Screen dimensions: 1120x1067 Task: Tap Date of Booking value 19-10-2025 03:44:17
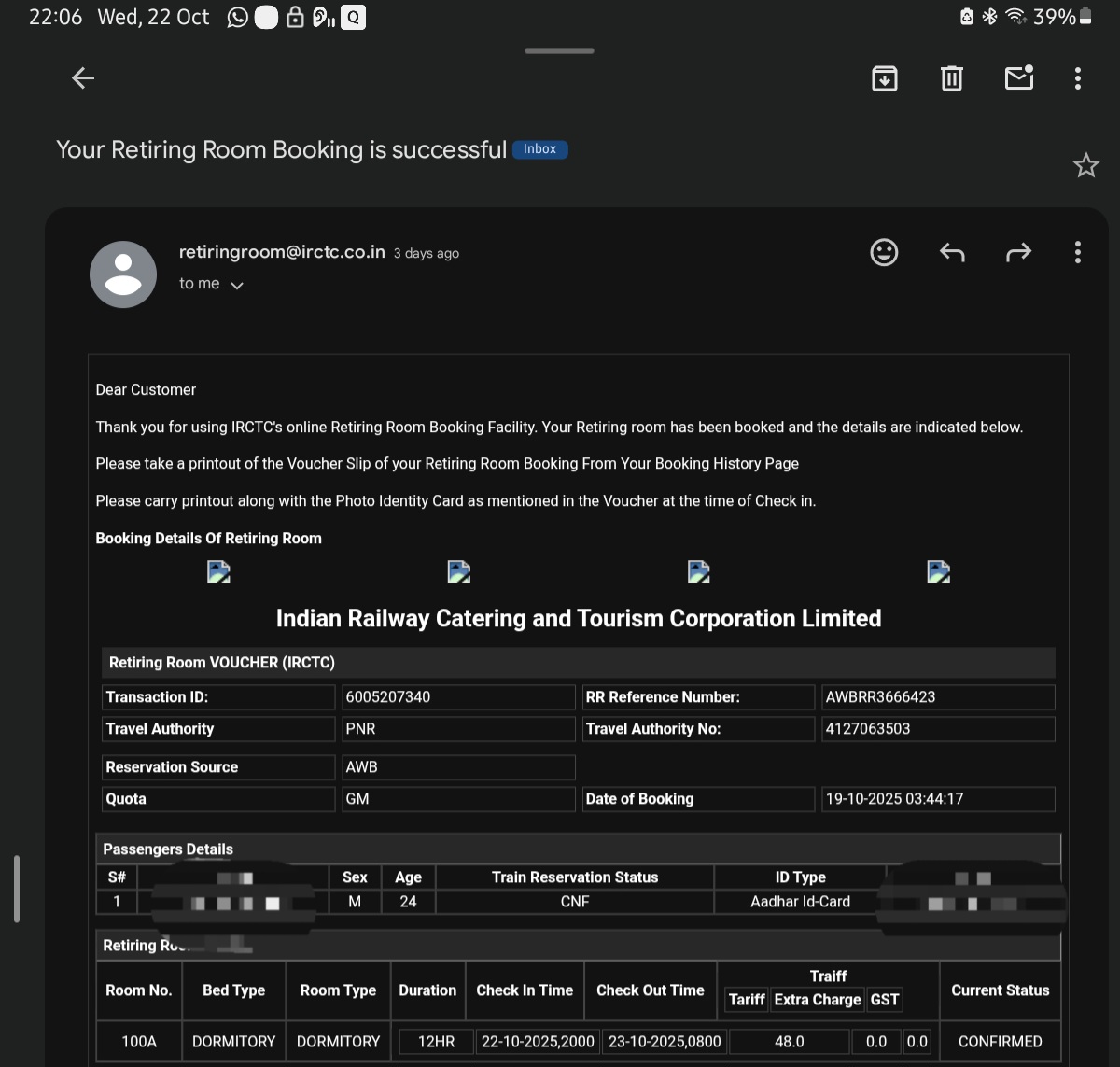(x=938, y=799)
